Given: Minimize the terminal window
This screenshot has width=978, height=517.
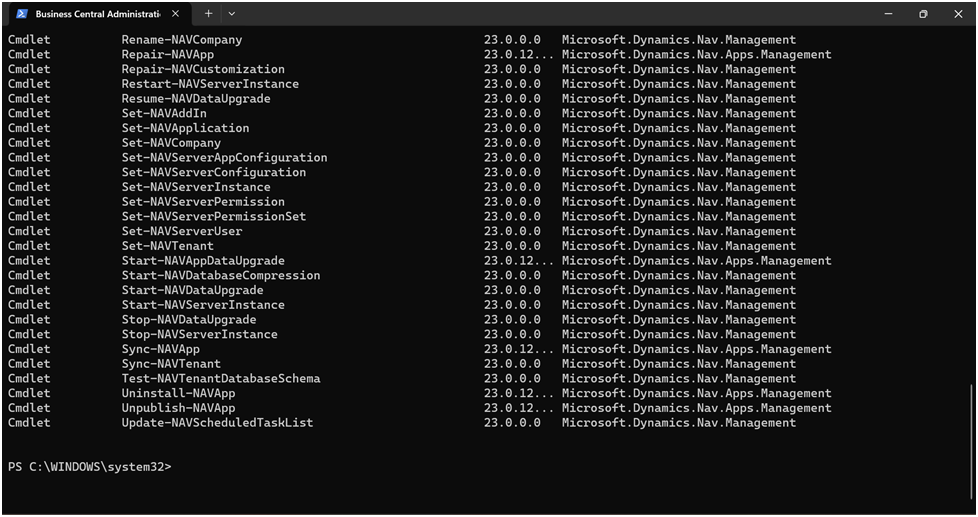Looking at the screenshot, I should 888,14.
